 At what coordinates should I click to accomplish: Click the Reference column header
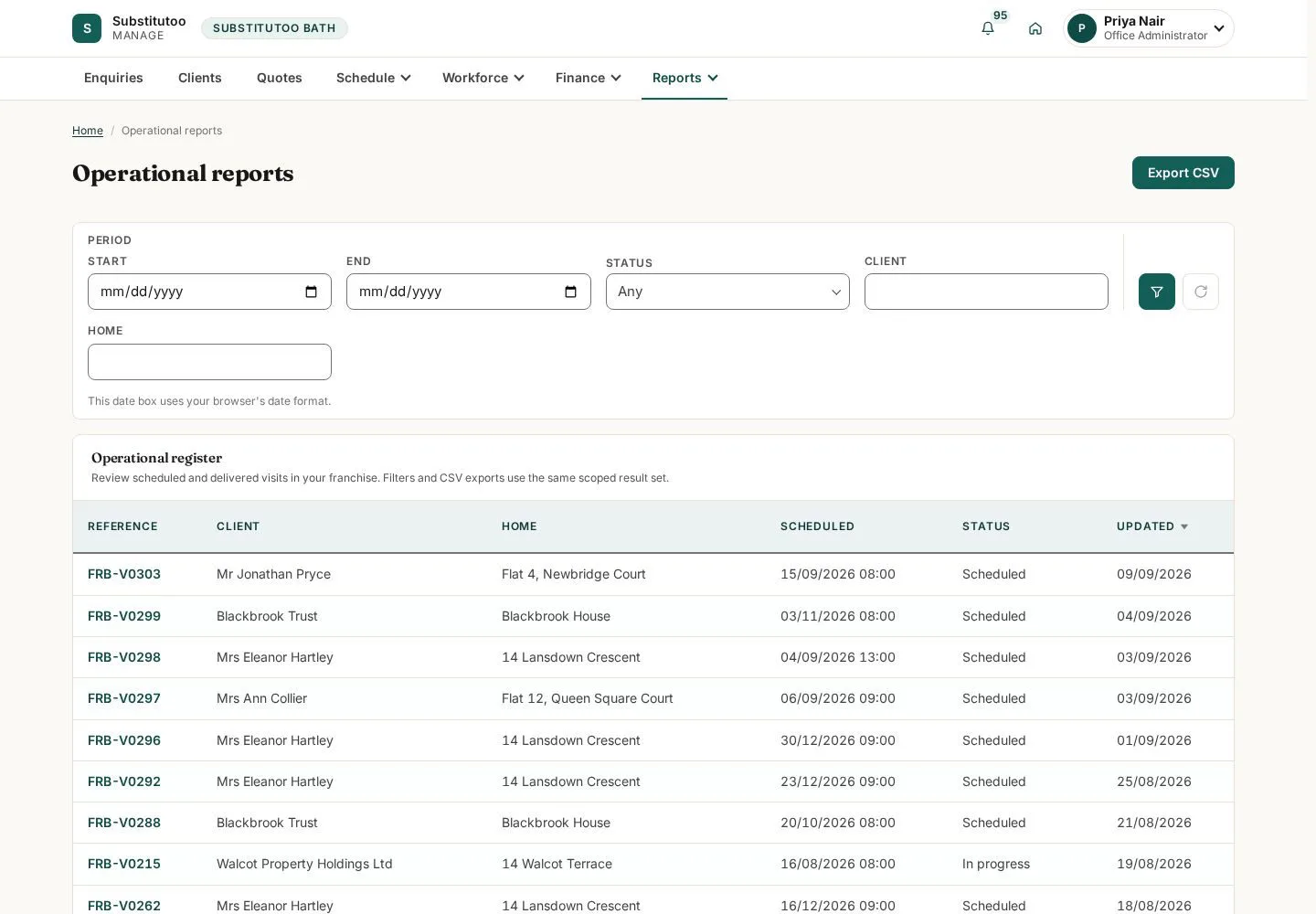pos(122,526)
